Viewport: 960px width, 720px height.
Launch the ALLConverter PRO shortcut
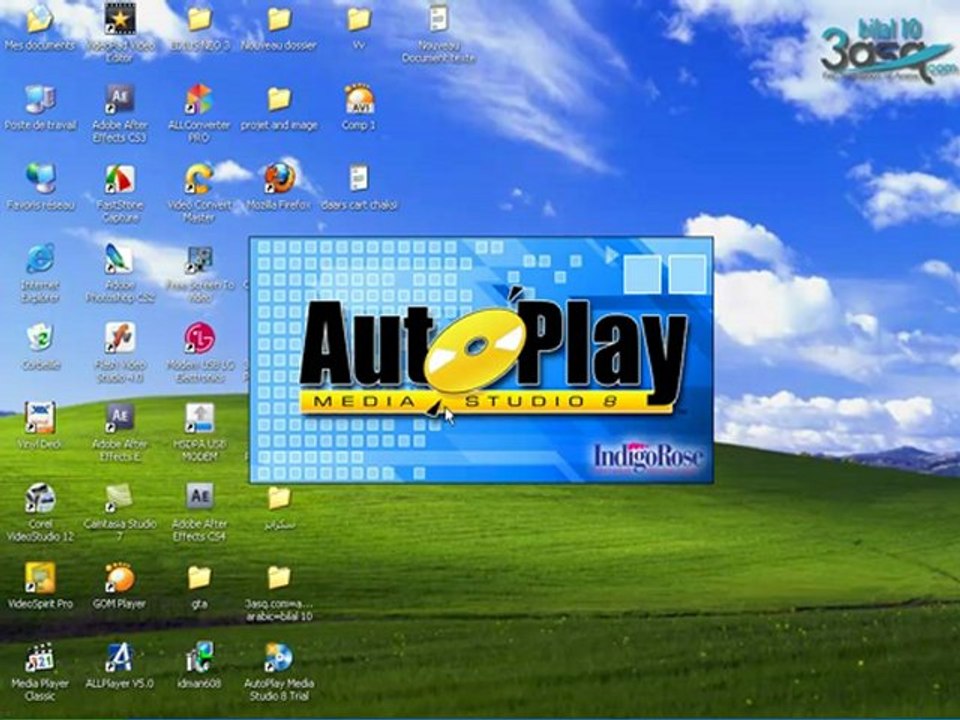[x=199, y=99]
